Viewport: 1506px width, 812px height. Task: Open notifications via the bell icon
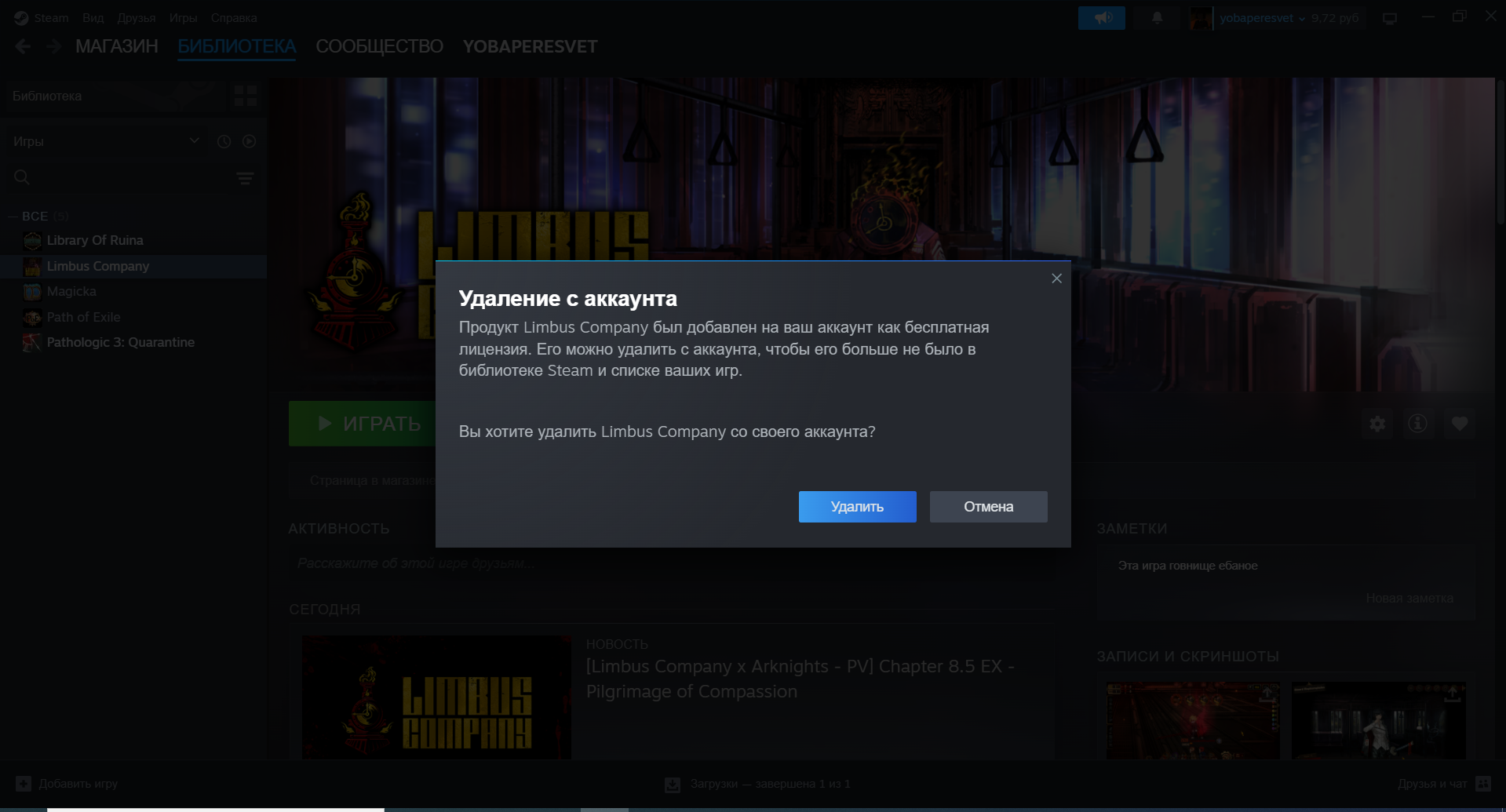tap(1157, 17)
